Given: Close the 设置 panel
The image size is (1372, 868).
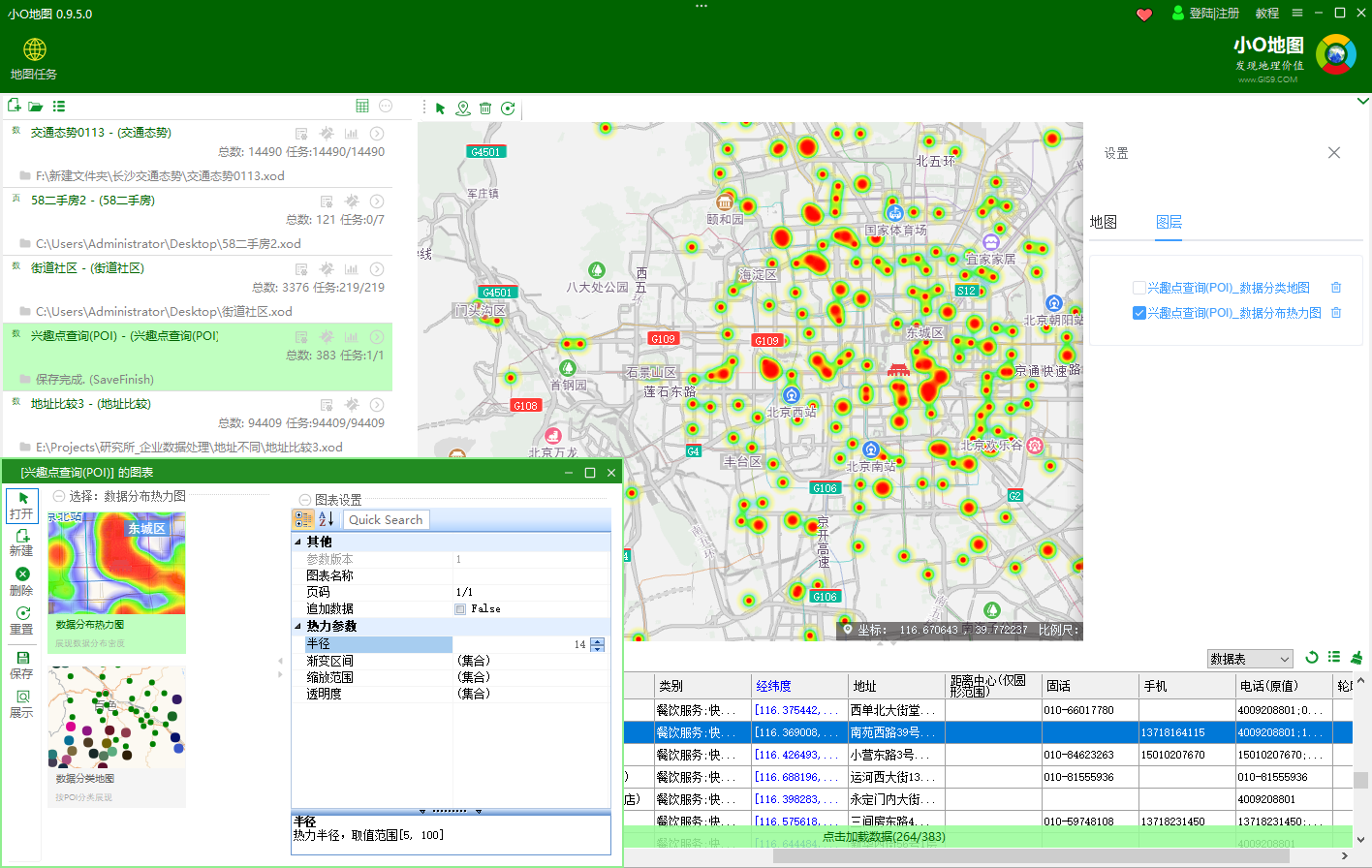Looking at the screenshot, I should (x=1334, y=153).
